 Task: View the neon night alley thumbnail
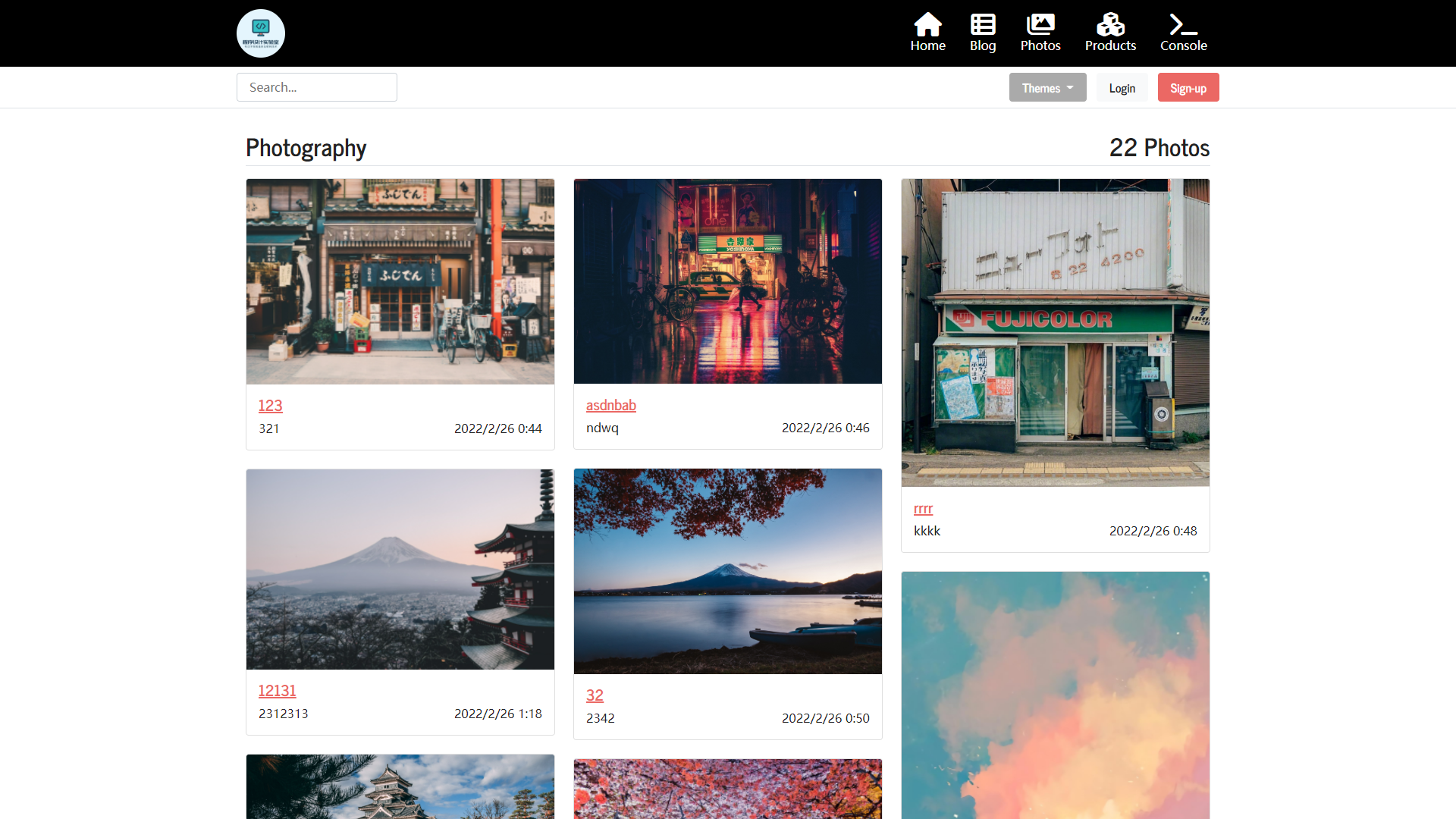[x=728, y=281]
